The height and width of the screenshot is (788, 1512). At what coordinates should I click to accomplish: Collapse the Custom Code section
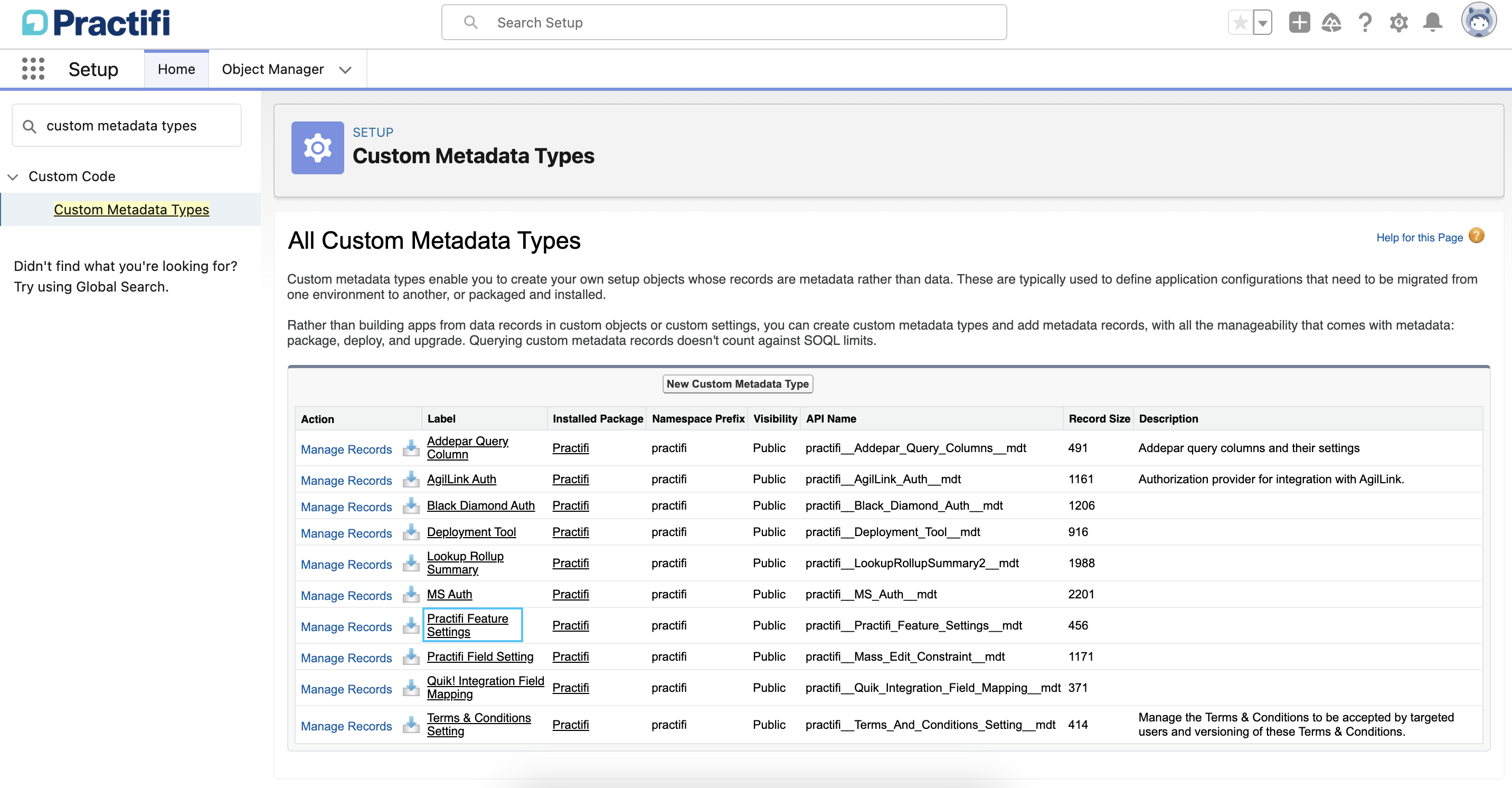click(13, 177)
